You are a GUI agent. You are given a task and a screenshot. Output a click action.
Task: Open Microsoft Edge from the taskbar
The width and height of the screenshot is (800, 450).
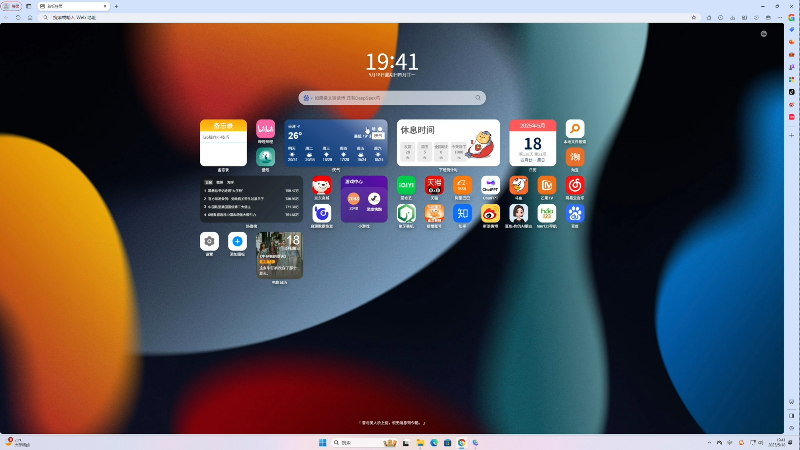[x=434, y=443]
